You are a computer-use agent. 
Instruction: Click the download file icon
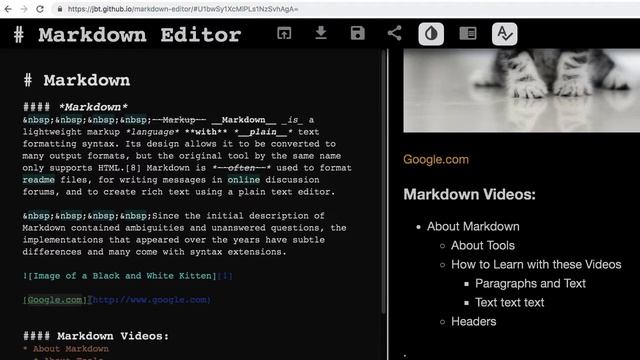[321, 33]
